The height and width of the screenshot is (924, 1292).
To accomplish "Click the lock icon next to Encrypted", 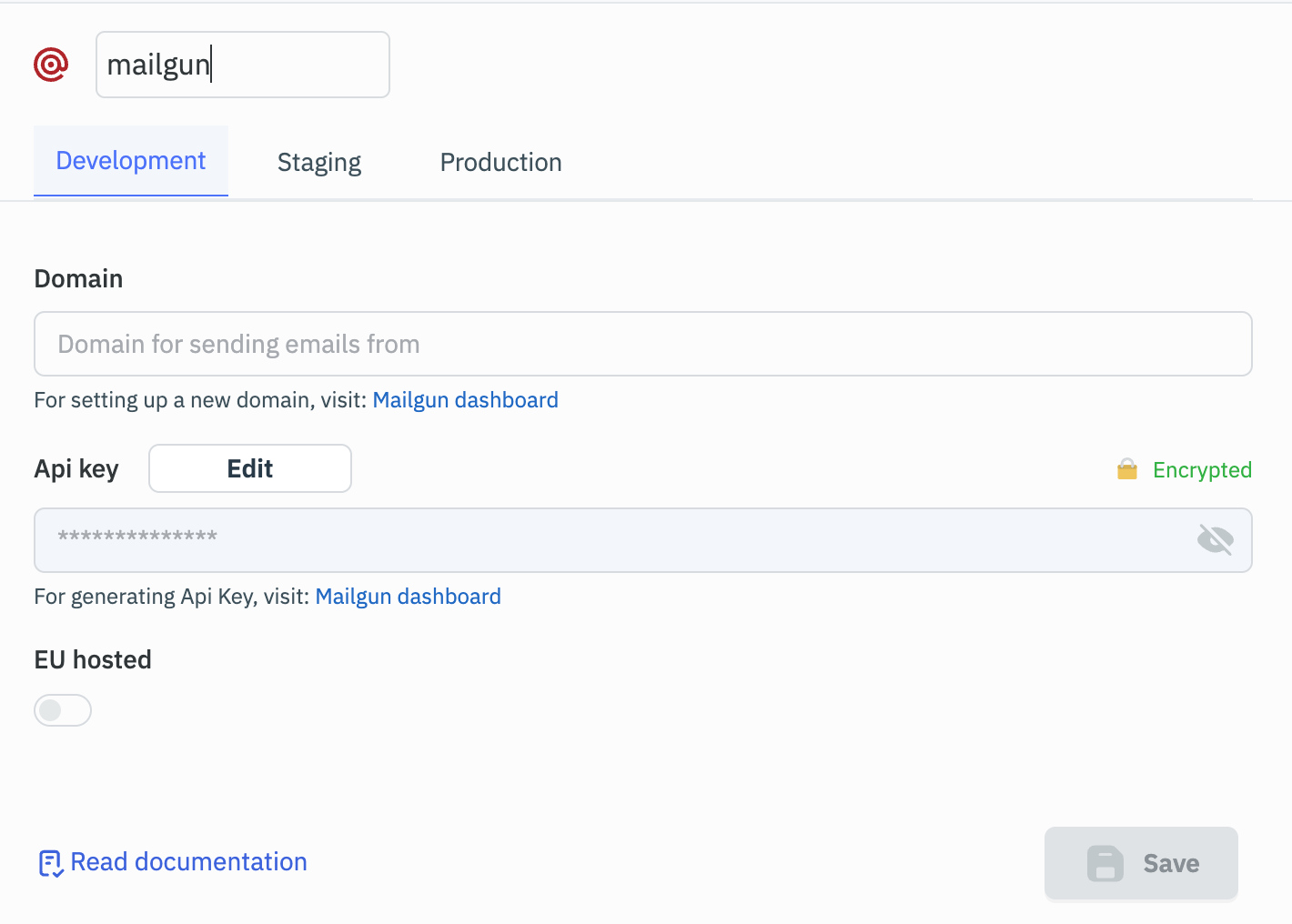I will pos(1126,469).
